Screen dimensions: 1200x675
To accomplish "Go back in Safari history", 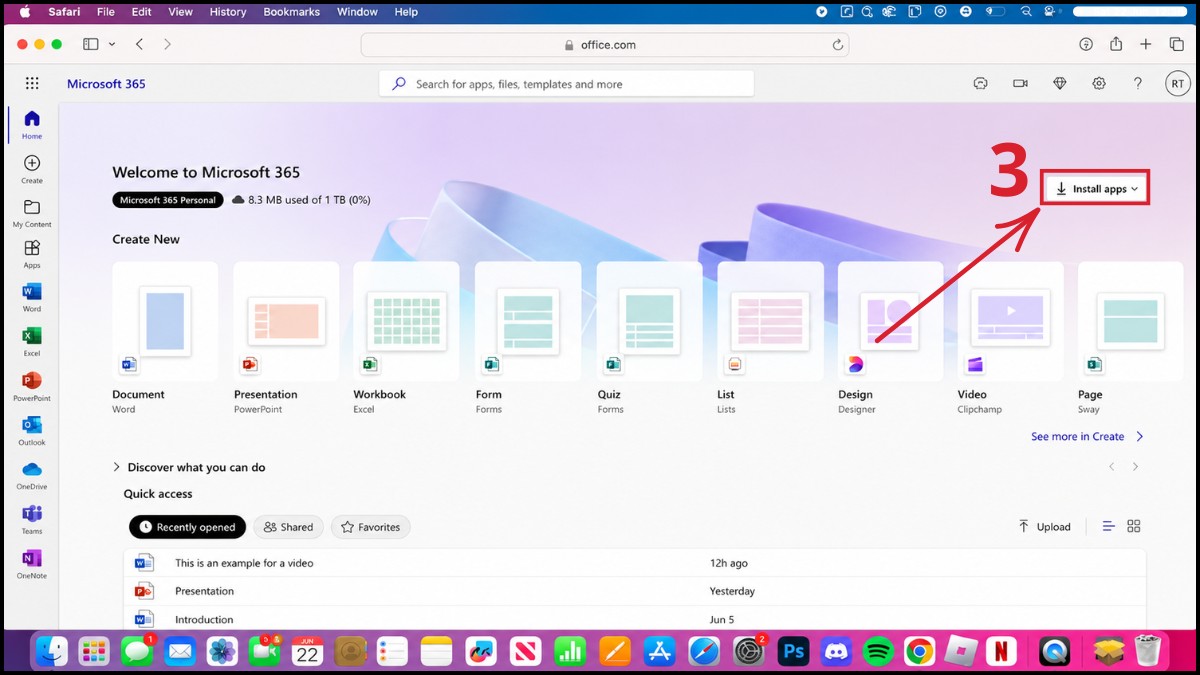I will (x=139, y=44).
